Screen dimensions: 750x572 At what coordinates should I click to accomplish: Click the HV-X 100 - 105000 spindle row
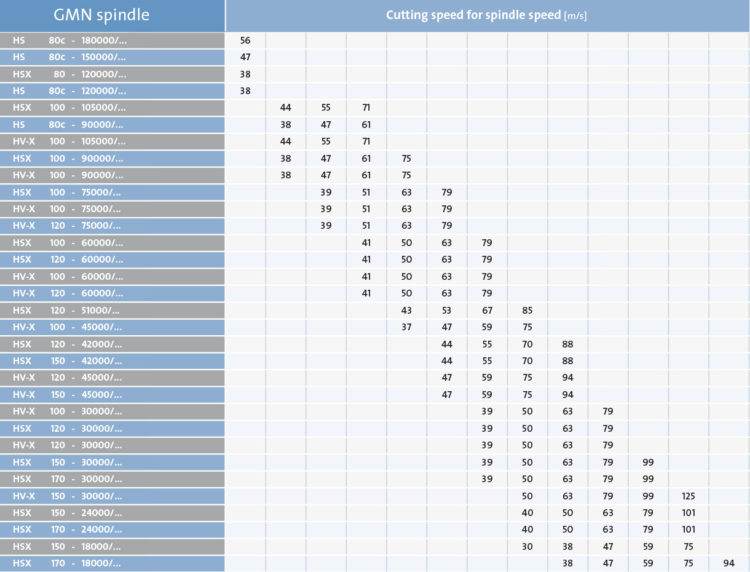click(112, 141)
